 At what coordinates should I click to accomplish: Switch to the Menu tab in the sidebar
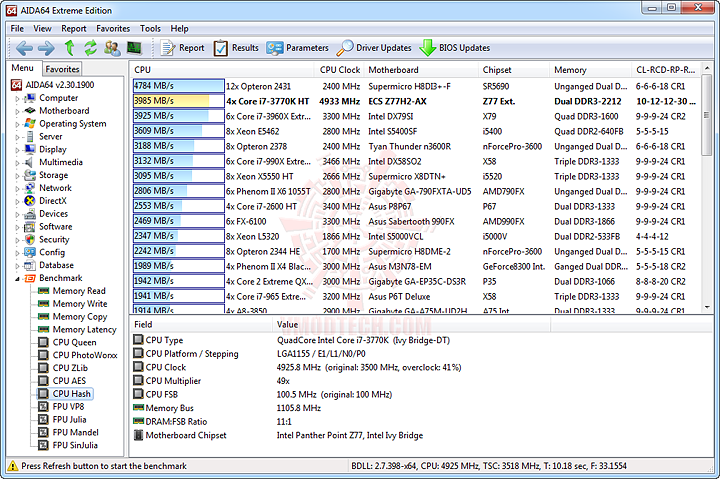pyautogui.click(x=22, y=68)
